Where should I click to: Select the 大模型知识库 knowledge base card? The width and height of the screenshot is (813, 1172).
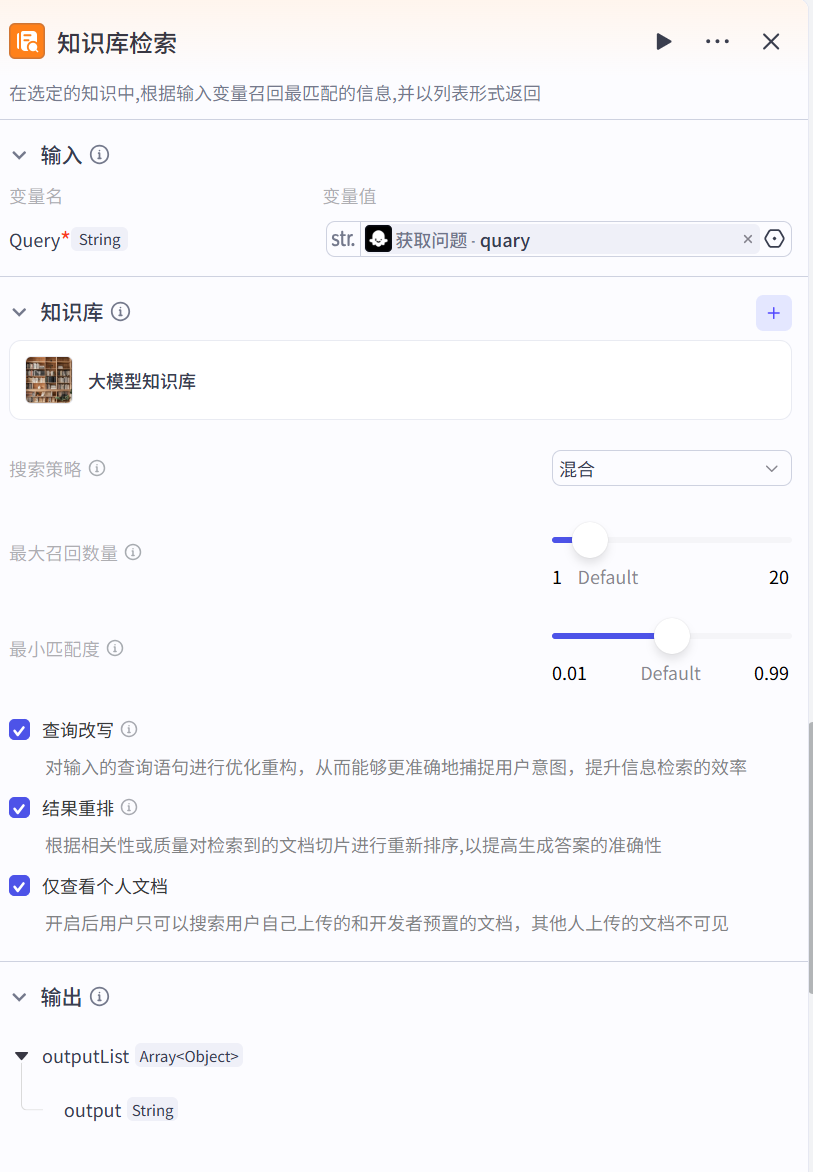pyautogui.click(x=400, y=380)
